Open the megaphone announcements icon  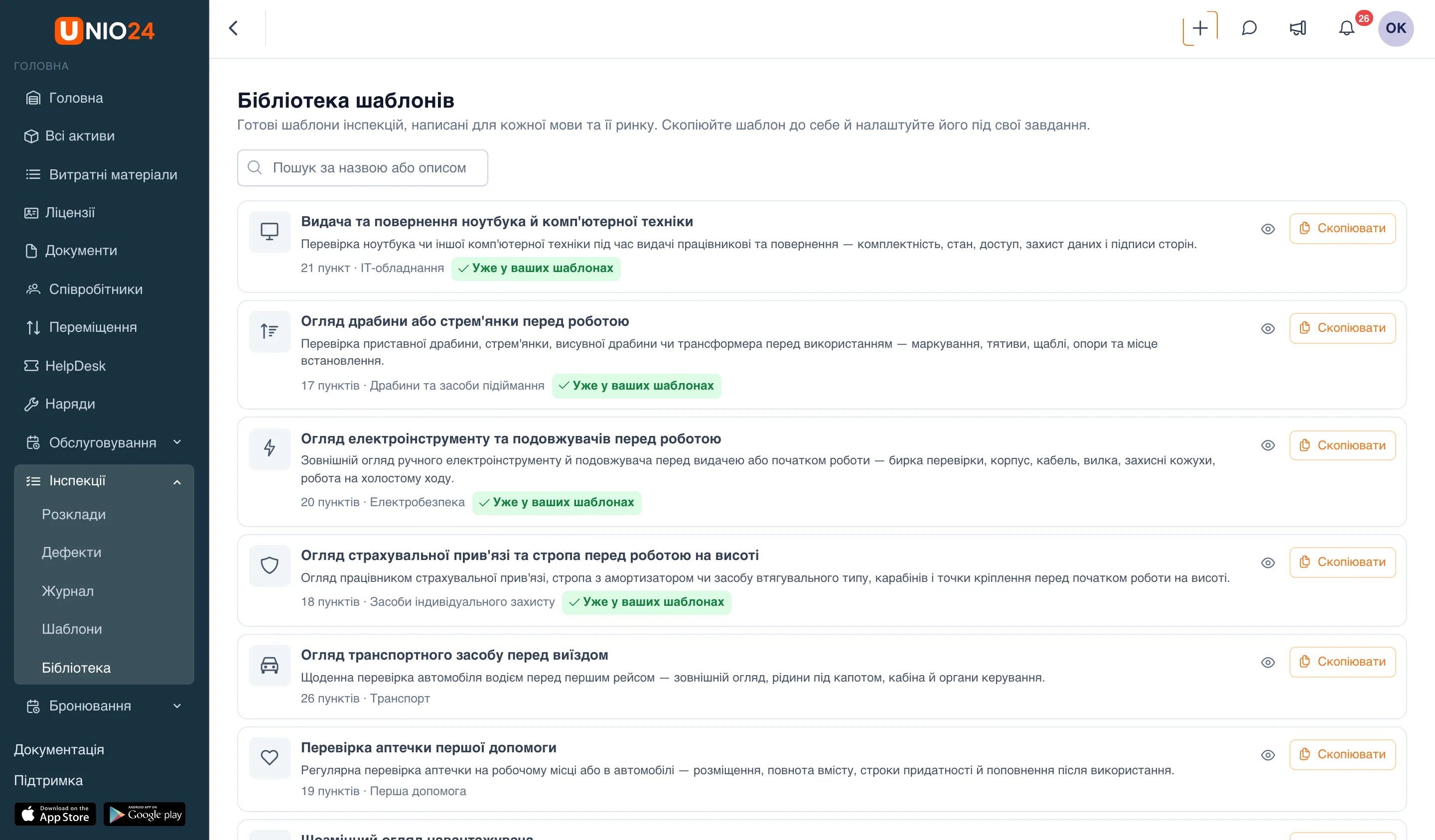click(1298, 28)
